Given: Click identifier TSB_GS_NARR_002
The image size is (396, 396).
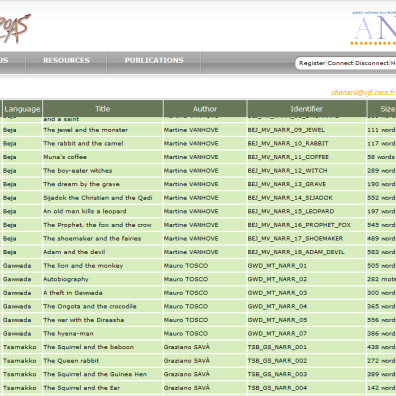Looking at the screenshot, I should pos(277,361).
